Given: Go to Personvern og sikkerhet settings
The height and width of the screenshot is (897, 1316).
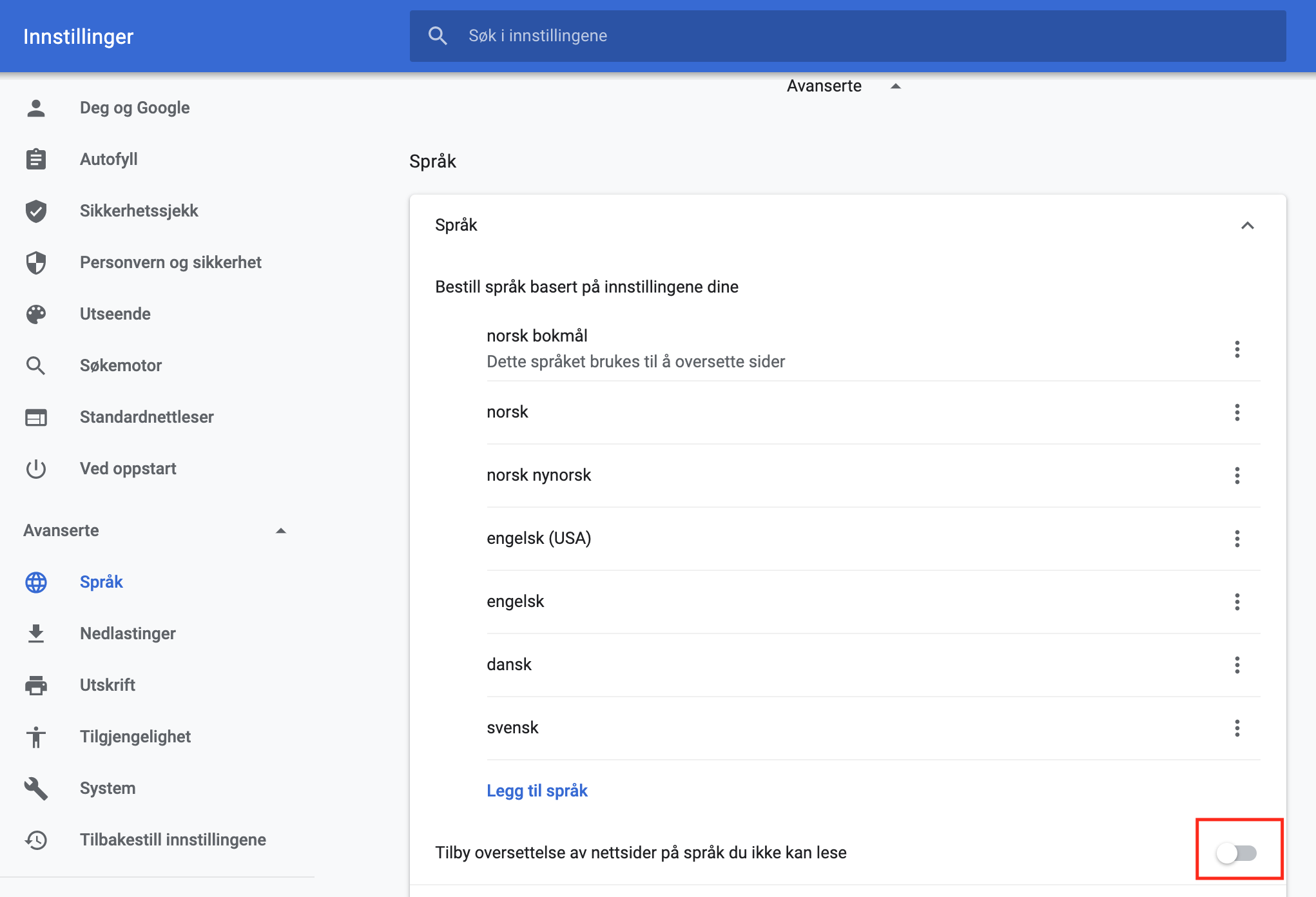Looking at the screenshot, I should (x=170, y=262).
